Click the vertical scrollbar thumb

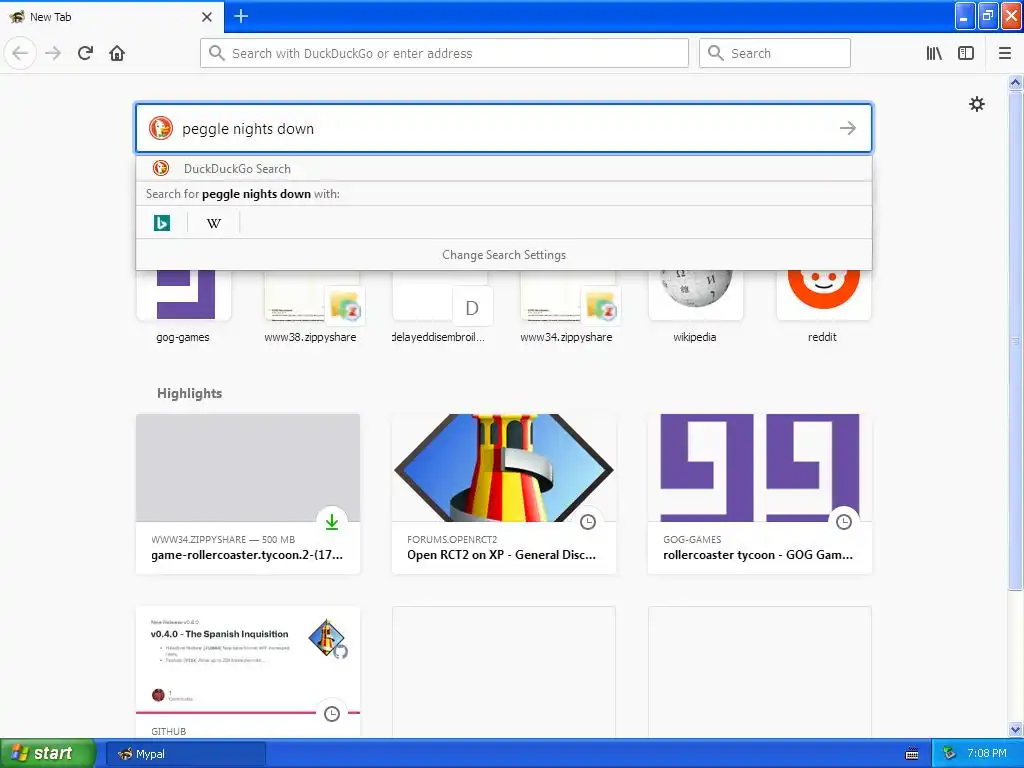click(x=1015, y=340)
